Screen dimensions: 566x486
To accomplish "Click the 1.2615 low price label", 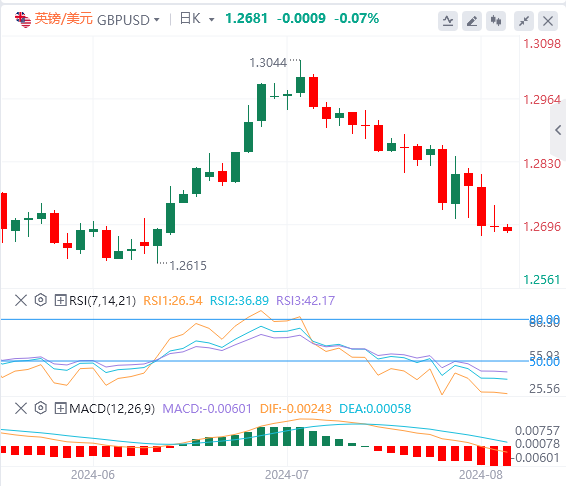I will pyautogui.click(x=188, y=266).
